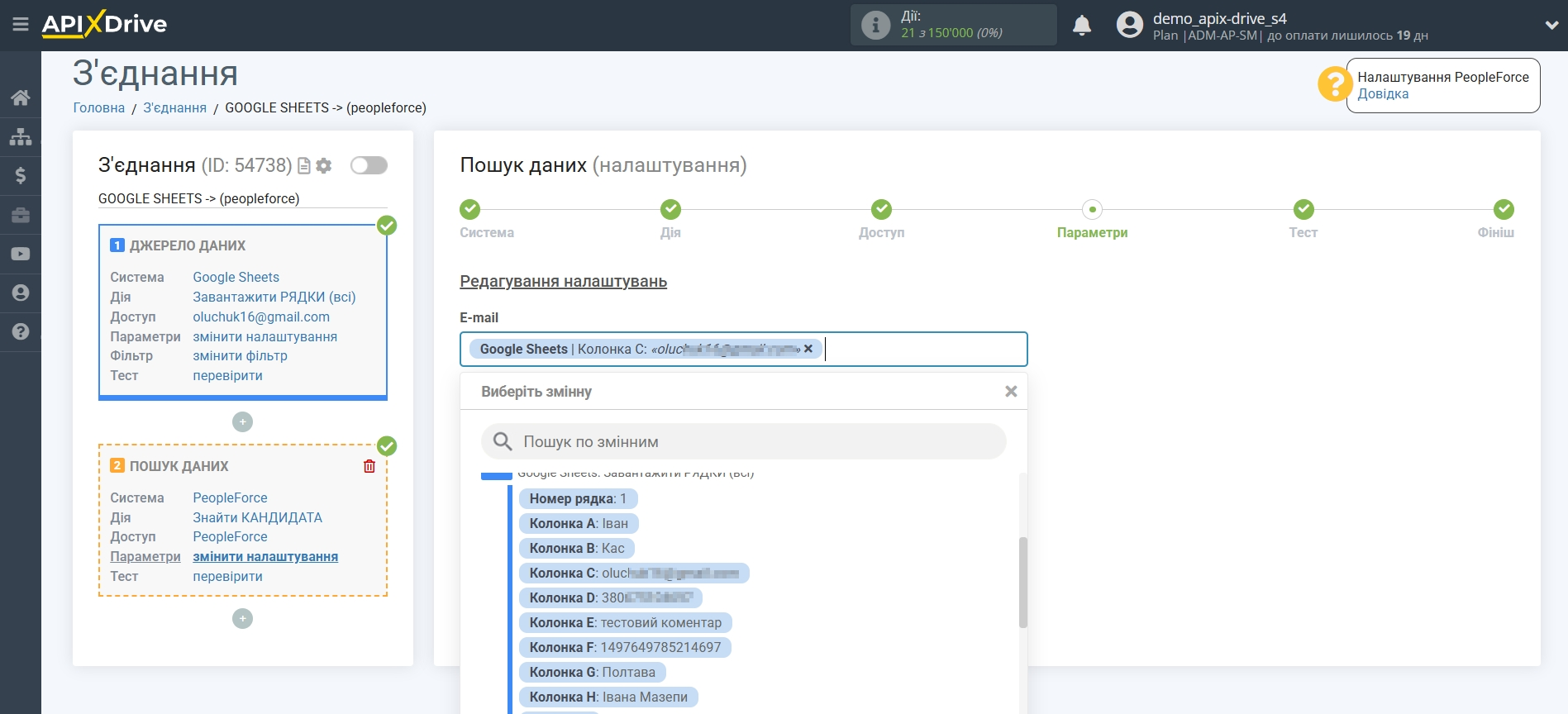Open Завантажити РЯДКИ (всі) action link
Image resolution: width=1568 pixels, height=714 pixels.
274,297
